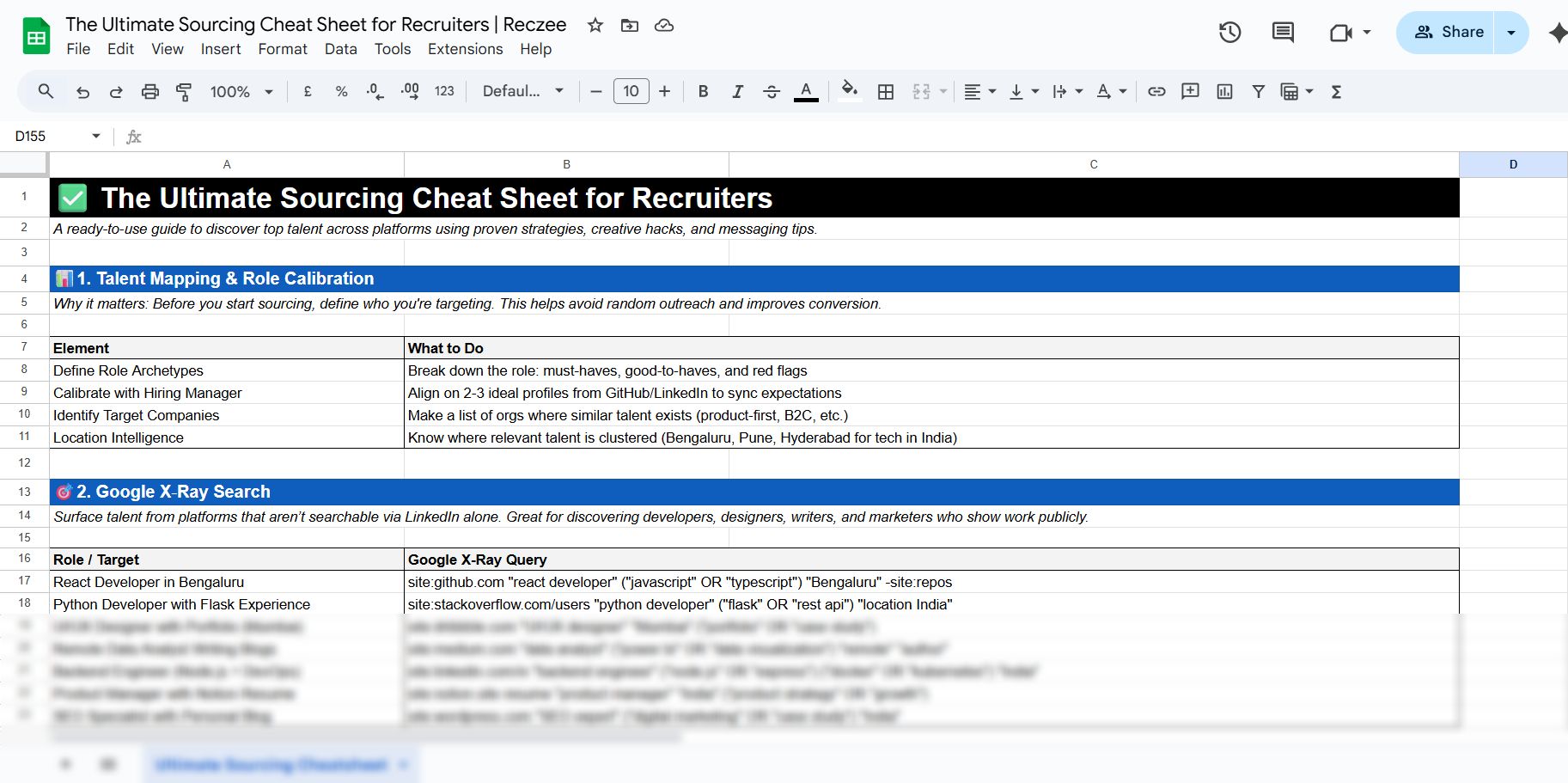Increase decimal places
Image resolution: width=1568 pixels, height=783 pixels.
(410, 91)
